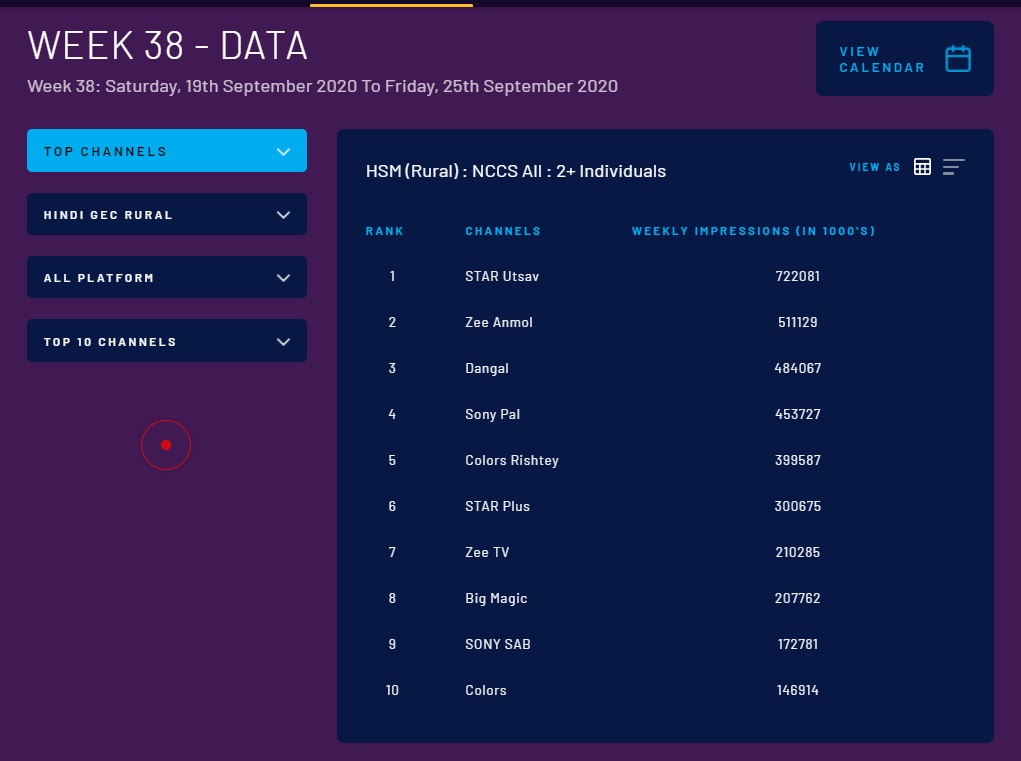Image resolution: width=1021 pixels, height=761 pixels.
Task: Click the SONY SAB channel entry
Action: point(498,644)
